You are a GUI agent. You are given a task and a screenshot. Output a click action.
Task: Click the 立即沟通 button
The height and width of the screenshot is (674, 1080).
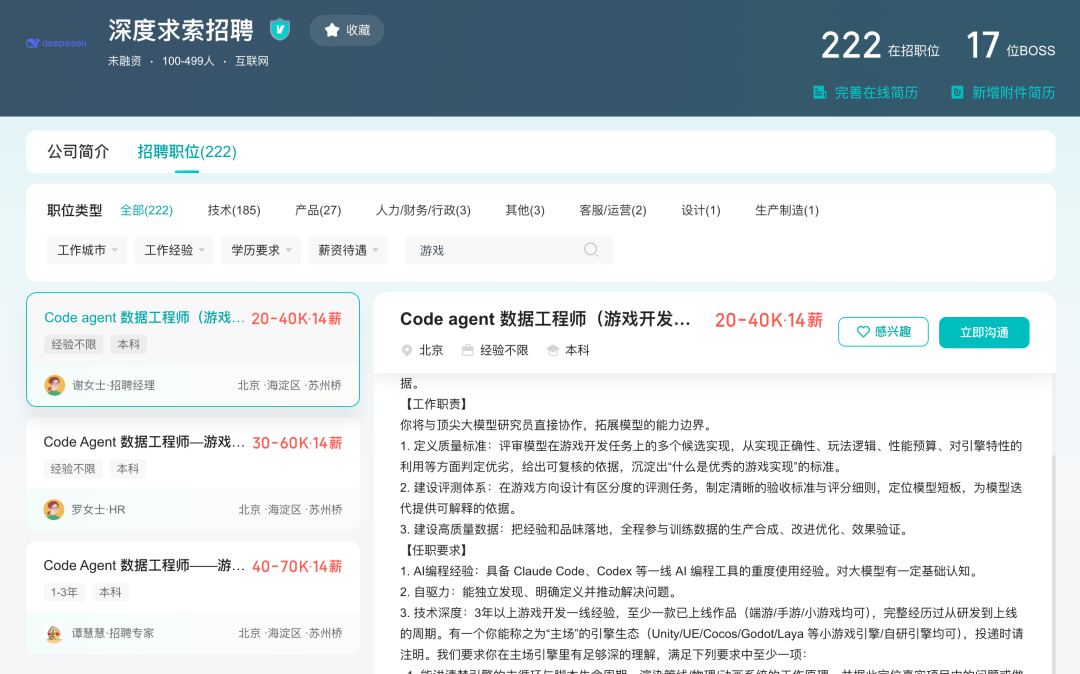984,333
